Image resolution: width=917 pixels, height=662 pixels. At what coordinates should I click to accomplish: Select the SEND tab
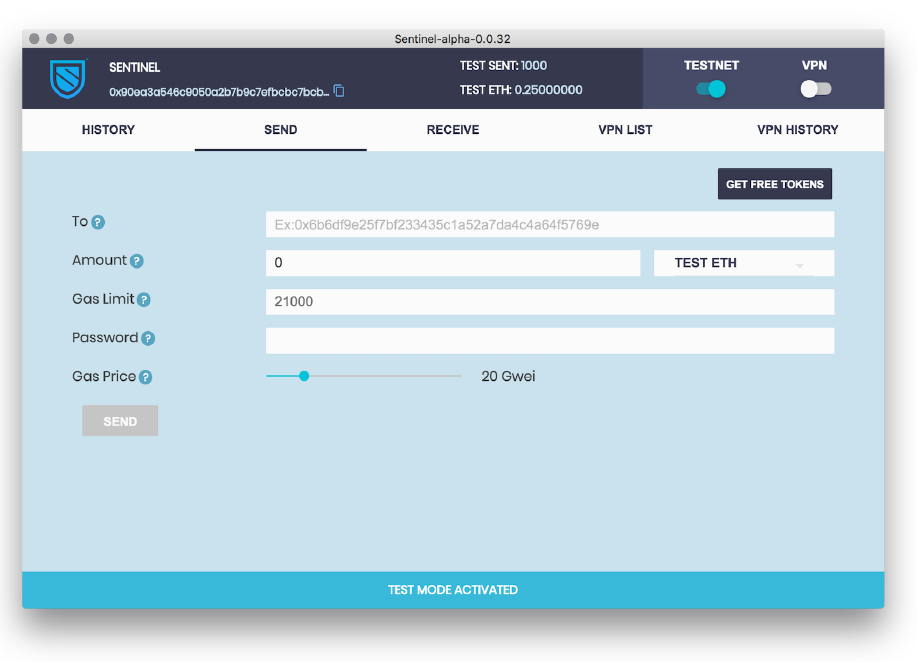[281, 130]
